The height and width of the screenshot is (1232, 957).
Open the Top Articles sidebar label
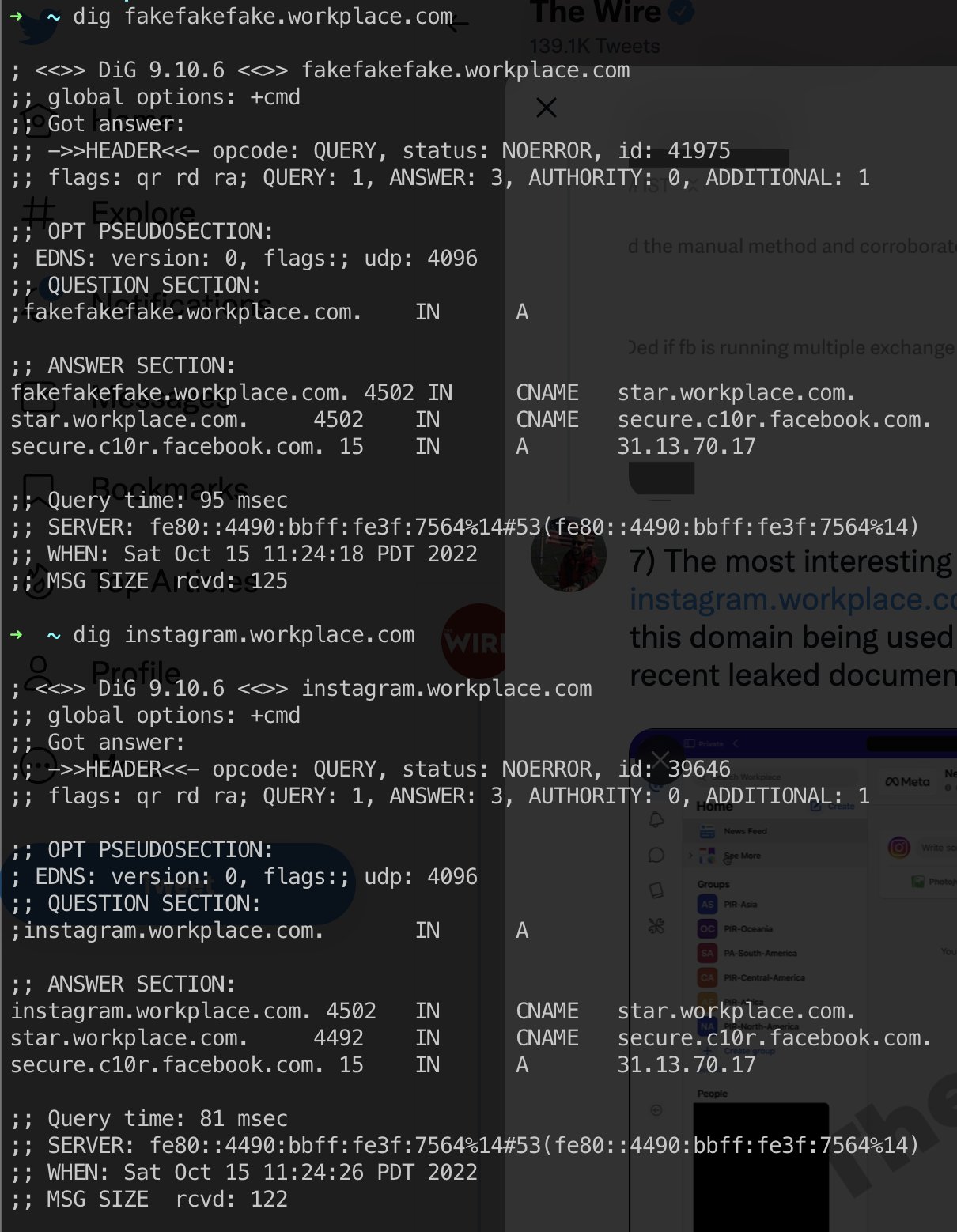coord(174,582)
